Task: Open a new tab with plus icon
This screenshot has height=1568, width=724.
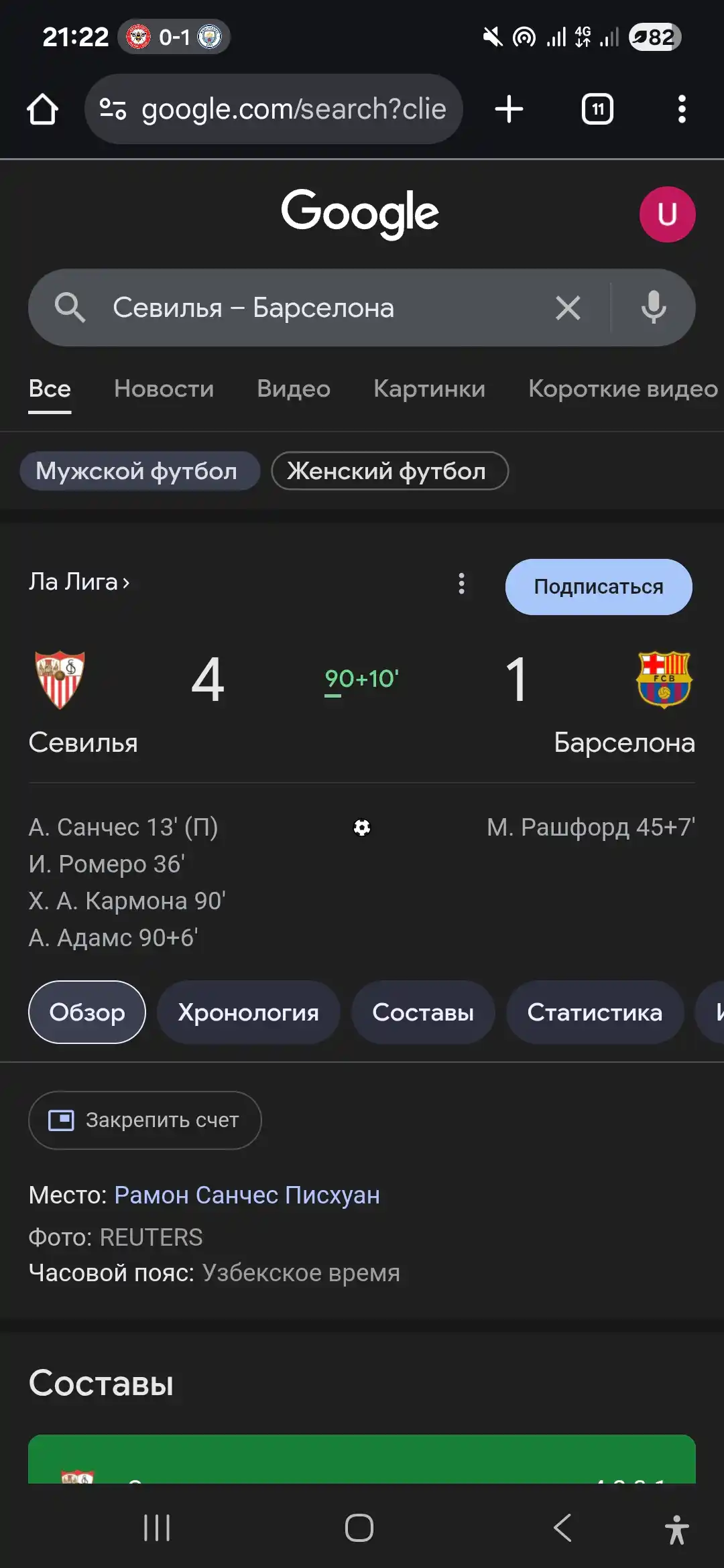Action: pos(509,109)
